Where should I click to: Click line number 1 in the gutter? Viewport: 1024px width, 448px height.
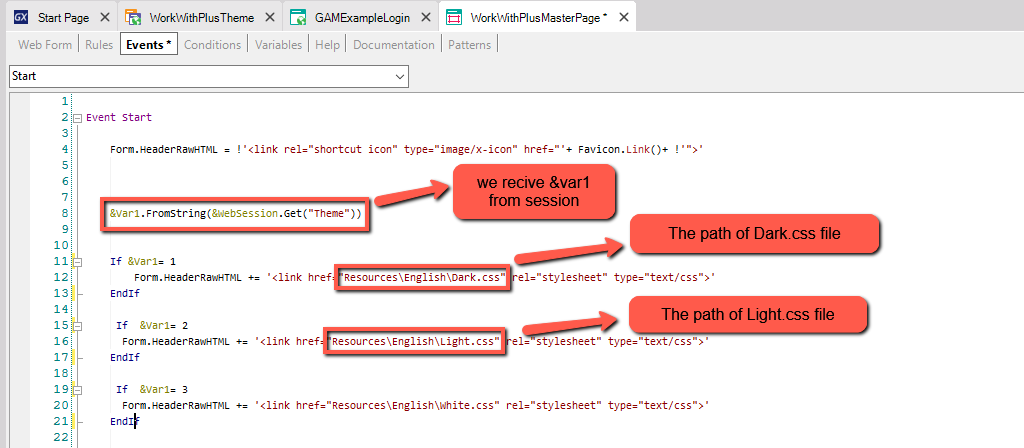tap(65, 101)
